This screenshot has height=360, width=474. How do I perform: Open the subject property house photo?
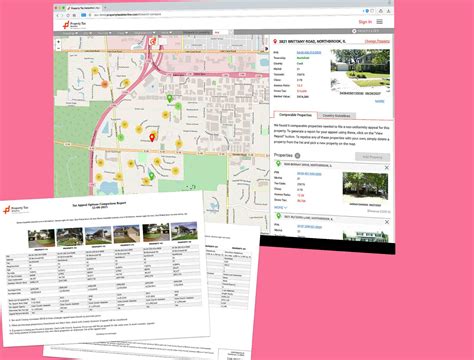(360, 71)
